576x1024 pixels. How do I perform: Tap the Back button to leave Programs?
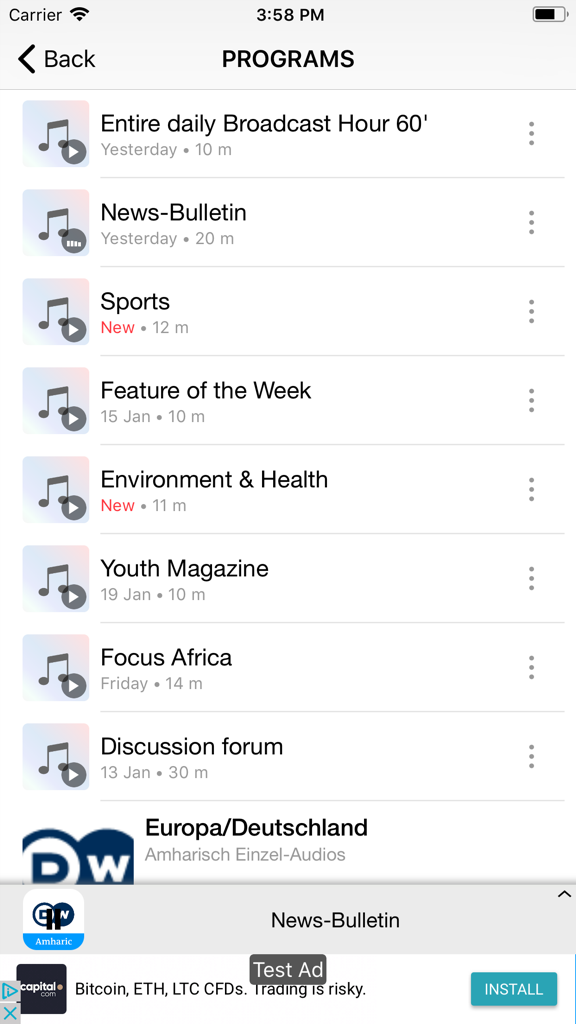55,59
